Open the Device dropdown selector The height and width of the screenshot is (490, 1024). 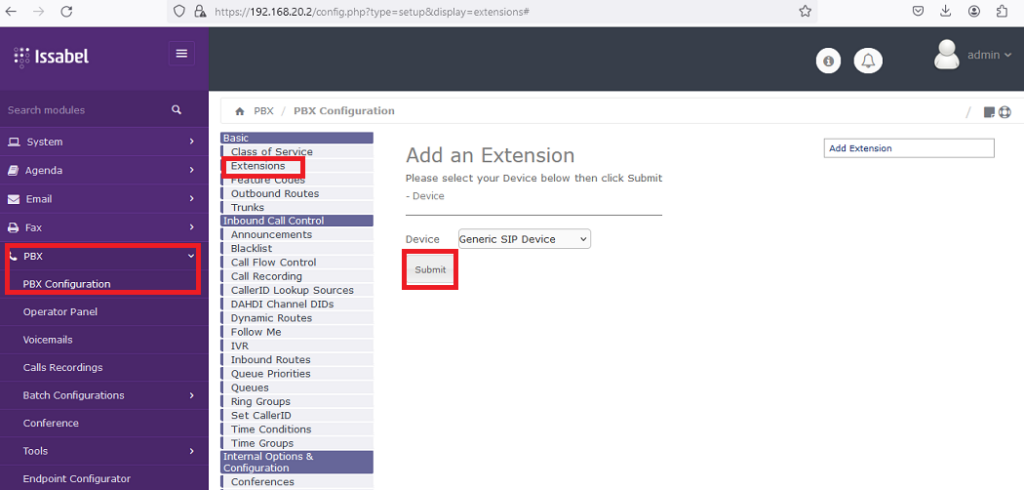pos(524,239)
